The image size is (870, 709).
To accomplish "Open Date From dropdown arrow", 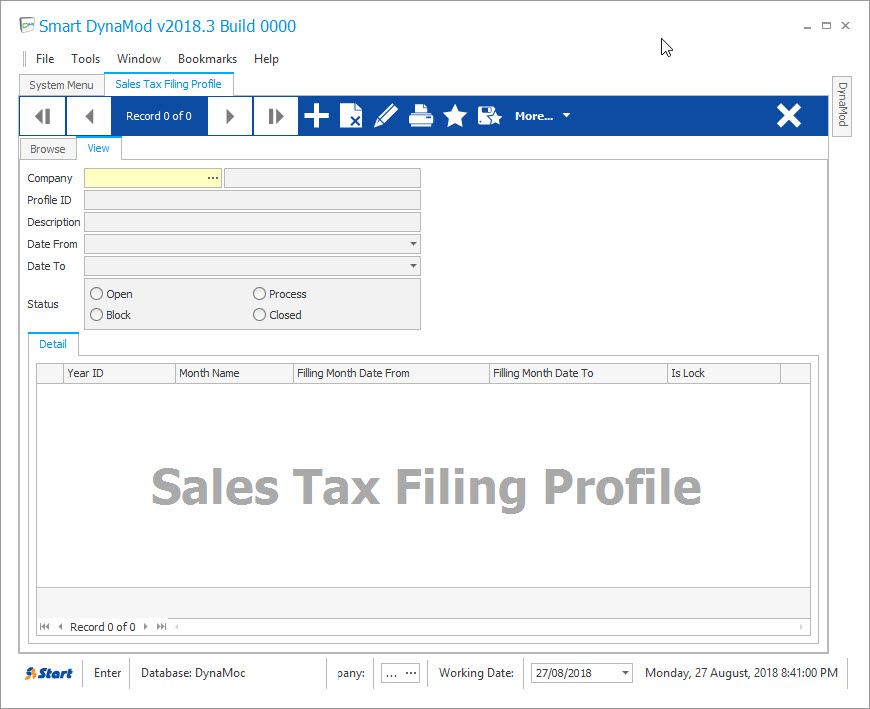I will click(x=413, y=244).
